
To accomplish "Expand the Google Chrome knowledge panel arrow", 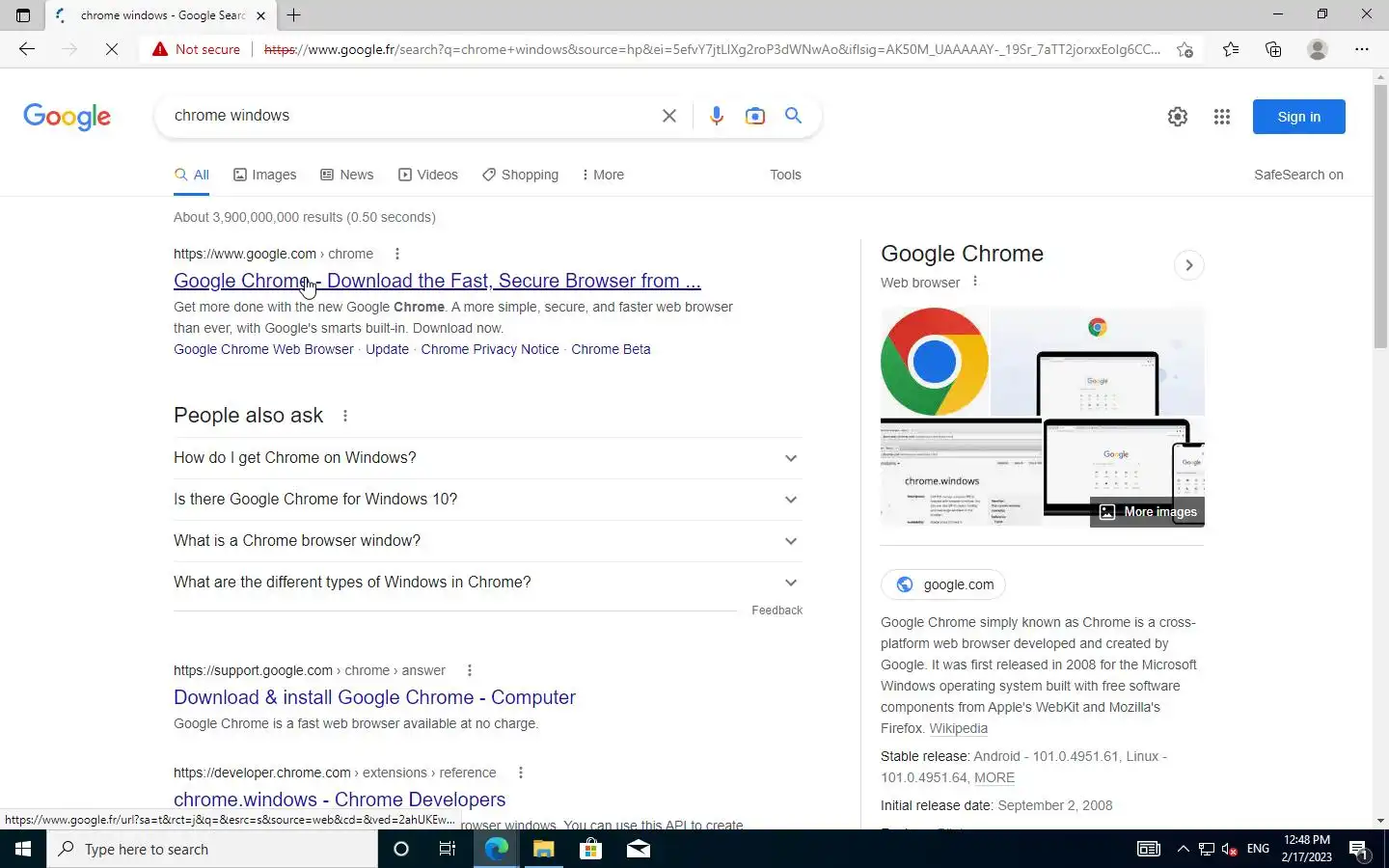I will (1189, 265).
